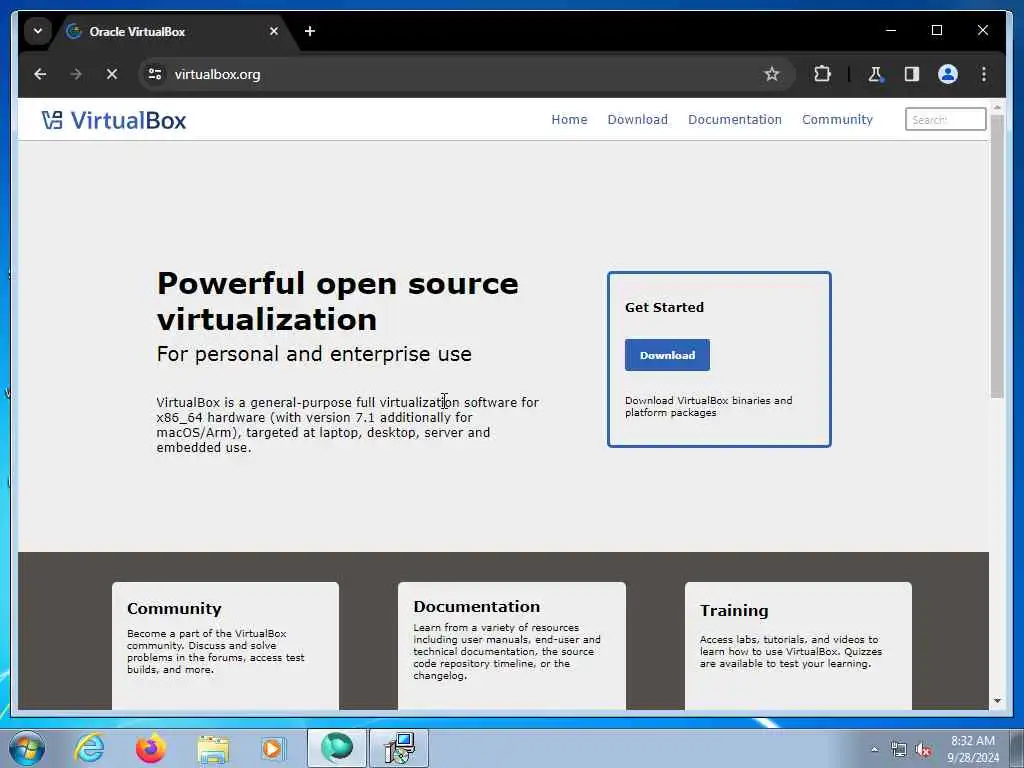Show hidden system tray icons

click(x=874, y=750)
